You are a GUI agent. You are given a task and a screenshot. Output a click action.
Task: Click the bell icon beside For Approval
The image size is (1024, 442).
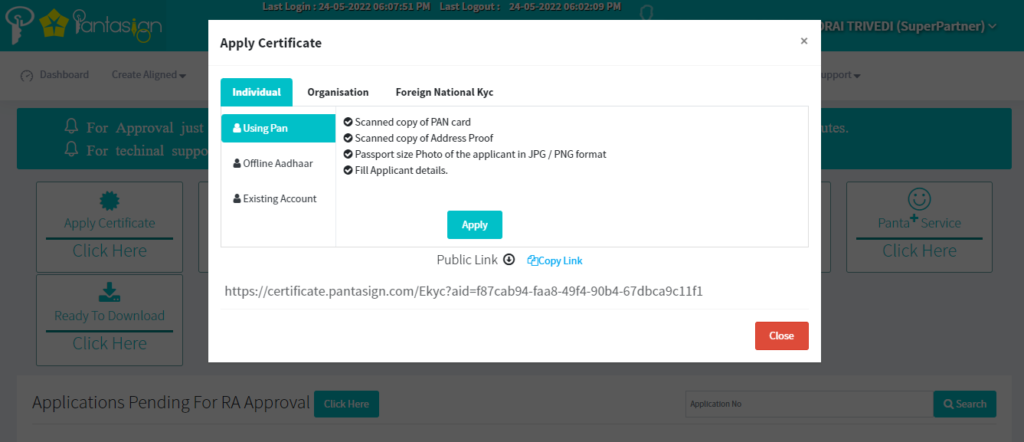71,127
